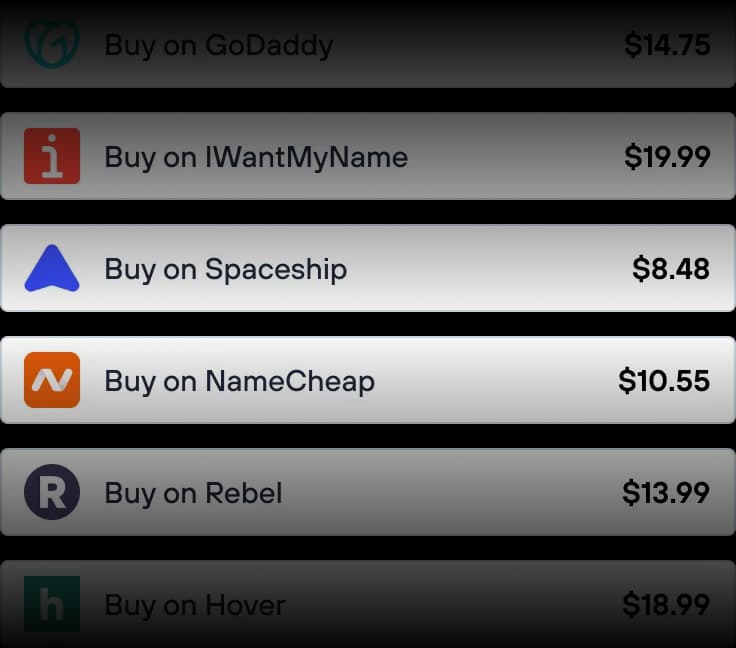Choose the "Buy on IWantMyName" text
736x648 pixels.
coord(256,157)
